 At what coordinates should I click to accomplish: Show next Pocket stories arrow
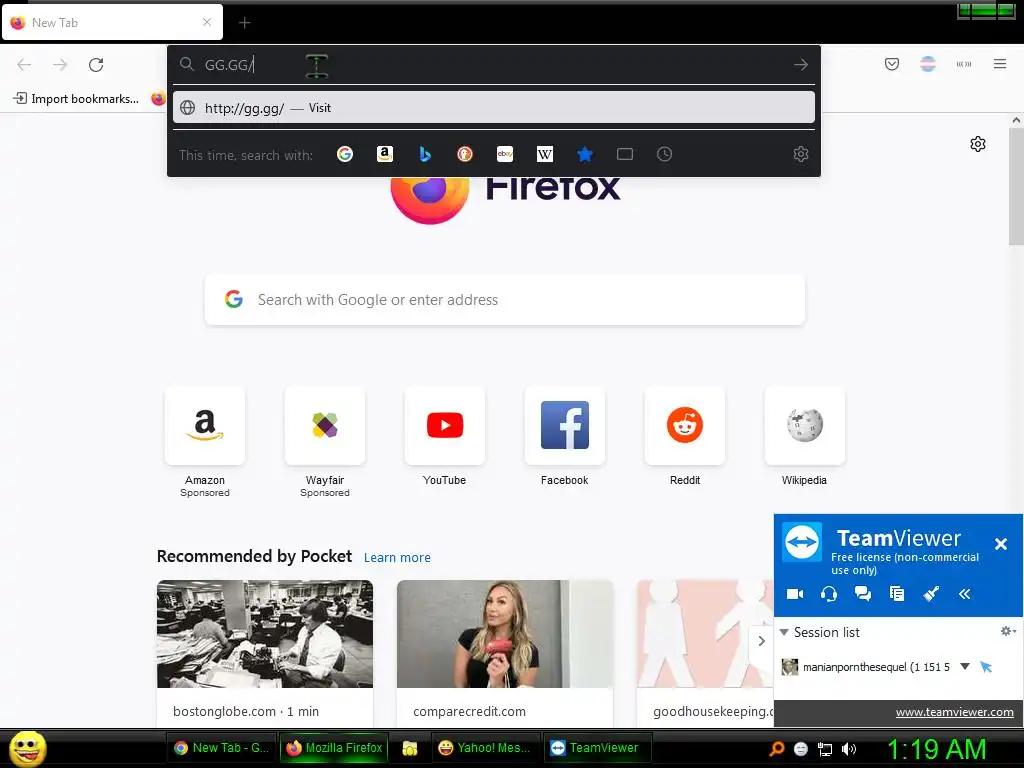pos(761,641)
